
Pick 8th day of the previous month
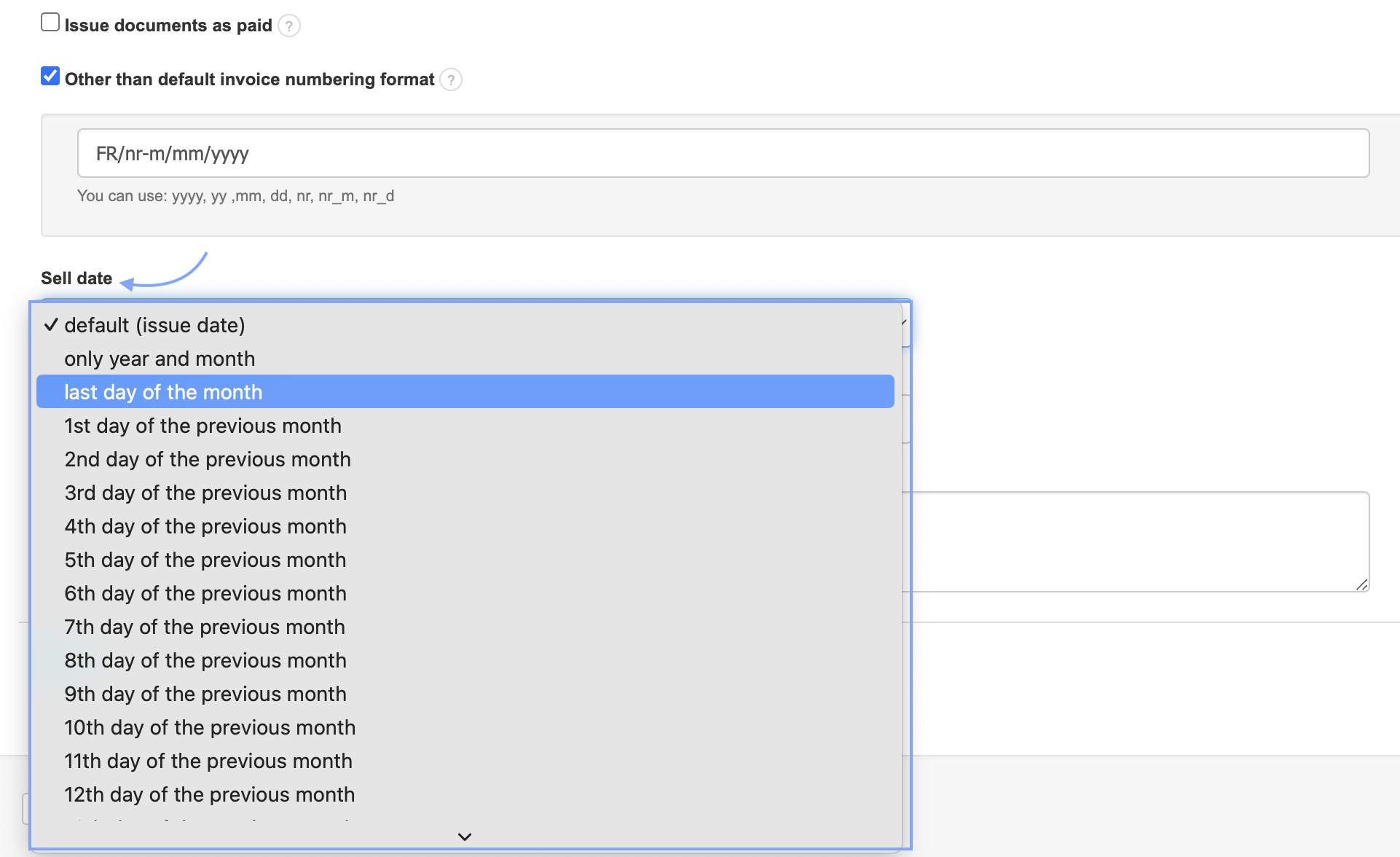(x=205, y=660)
